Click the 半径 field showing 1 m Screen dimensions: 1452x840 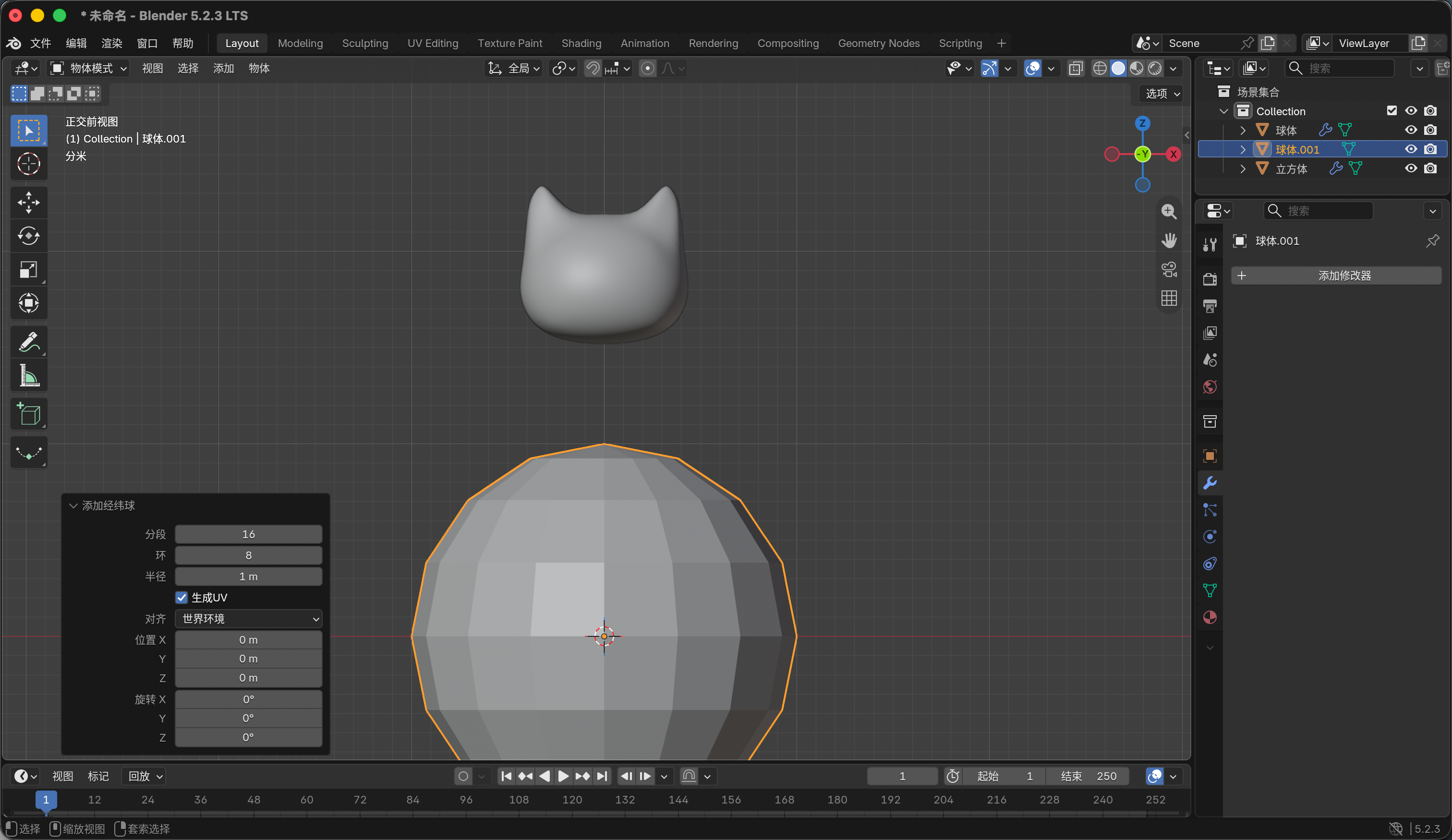coord(248,576)
